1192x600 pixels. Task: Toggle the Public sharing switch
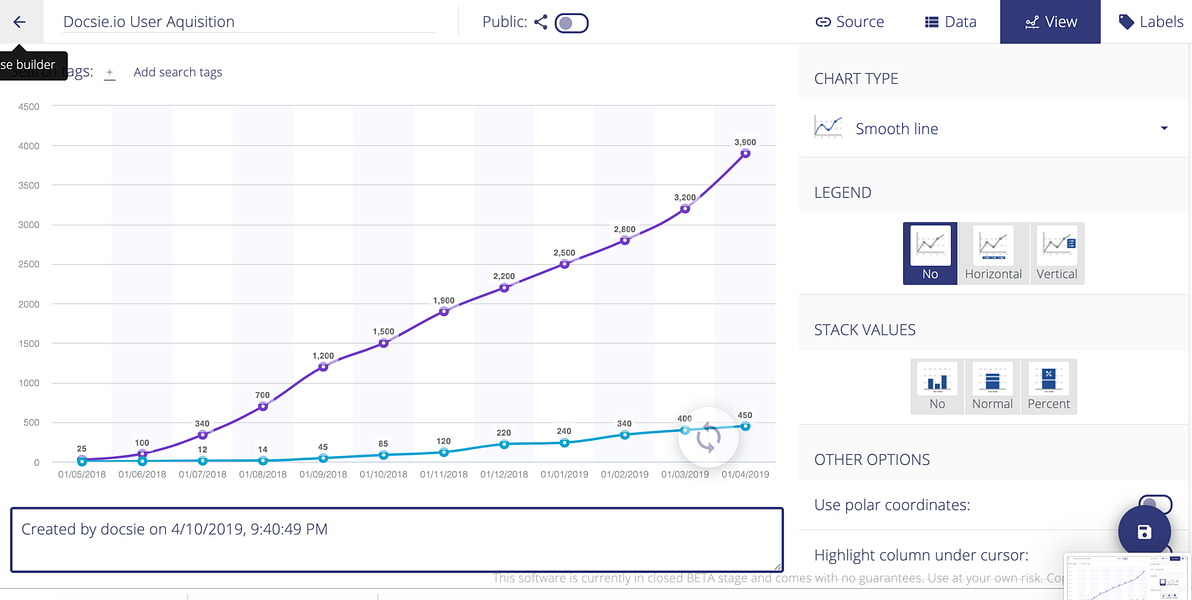click(x=572, y=23)
